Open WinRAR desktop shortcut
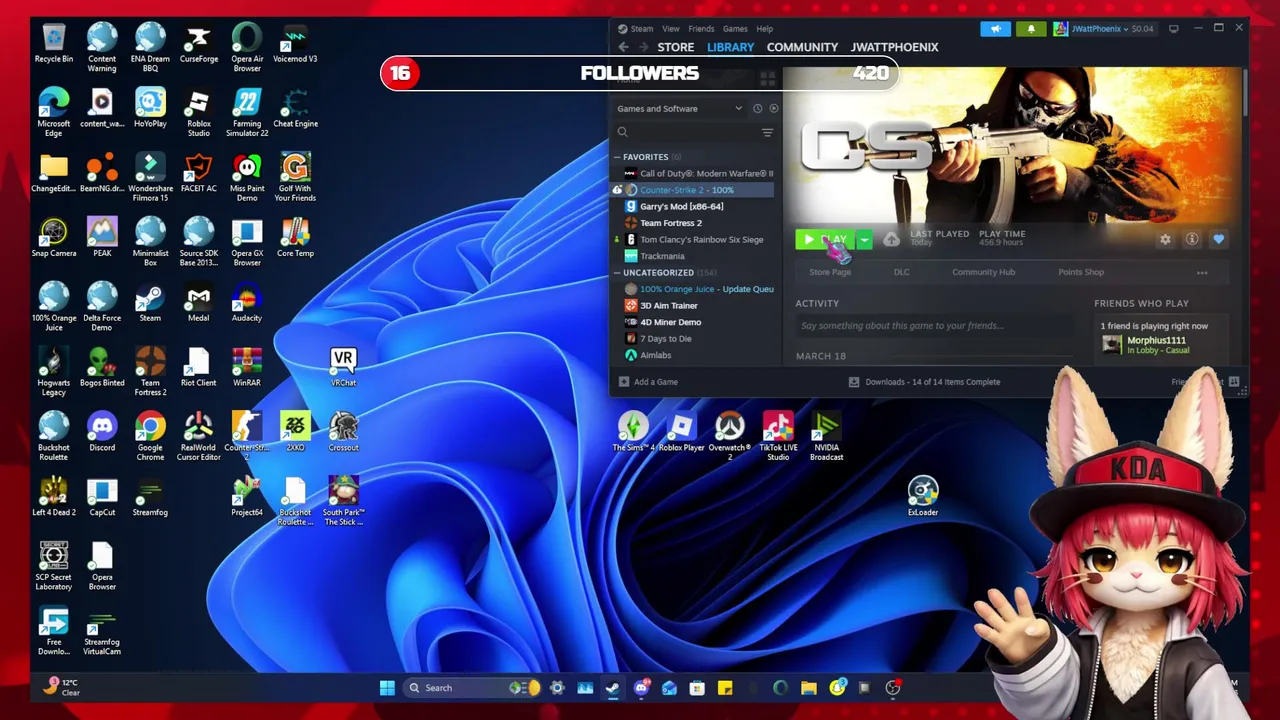This screenshot has width=1280, height=720. pos(247,368)
